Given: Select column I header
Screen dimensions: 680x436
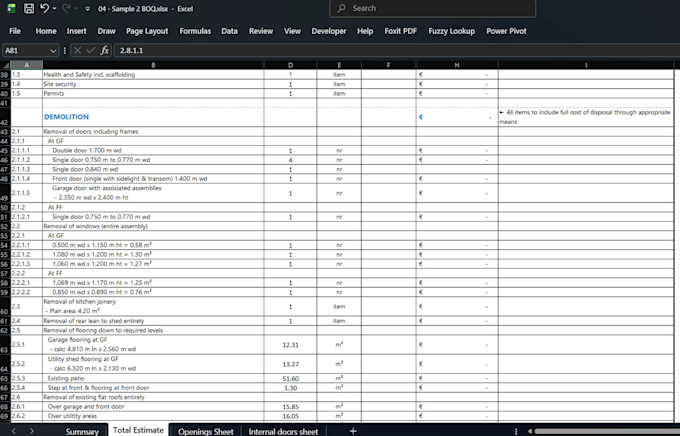Looking at the screenshot, I should 586,65.
